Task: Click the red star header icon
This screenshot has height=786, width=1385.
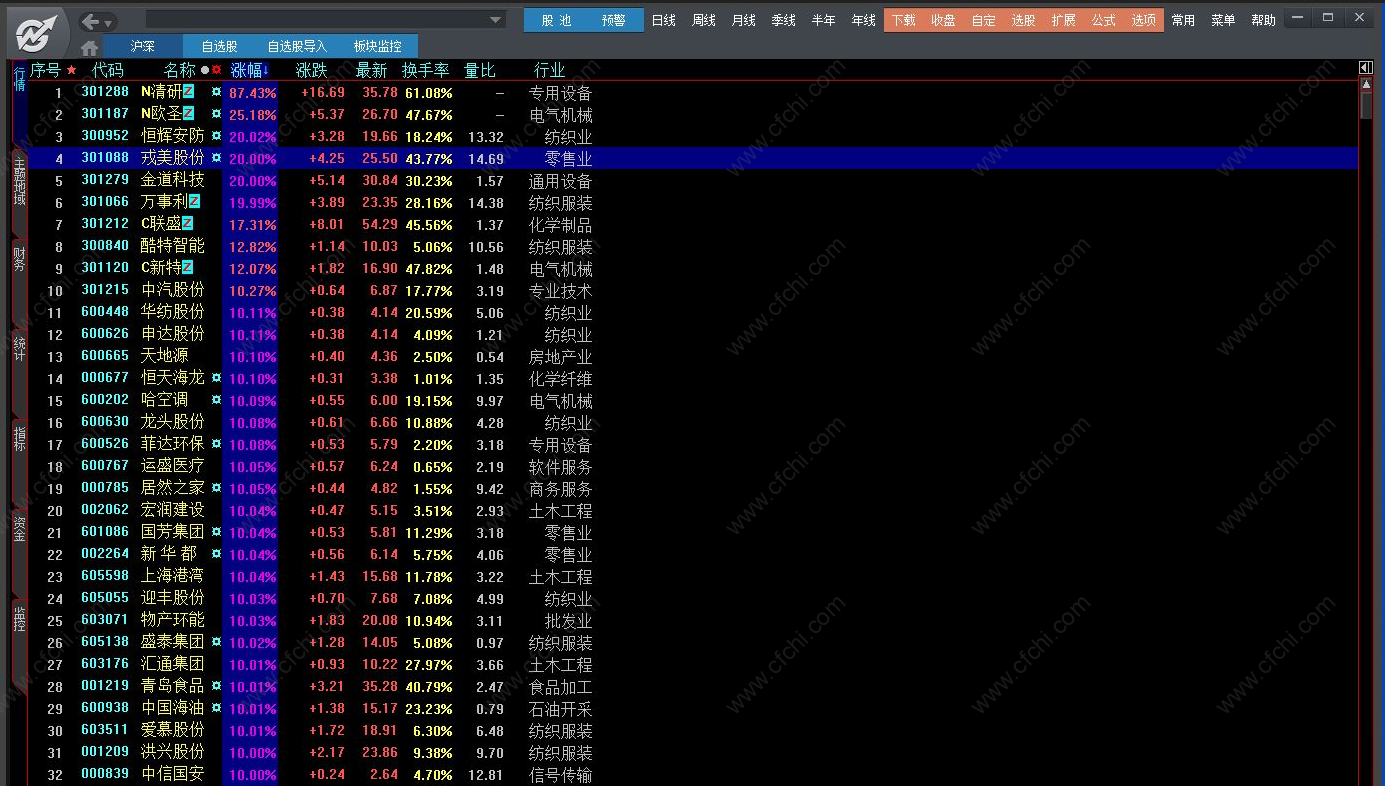Action: coord(71,70)
